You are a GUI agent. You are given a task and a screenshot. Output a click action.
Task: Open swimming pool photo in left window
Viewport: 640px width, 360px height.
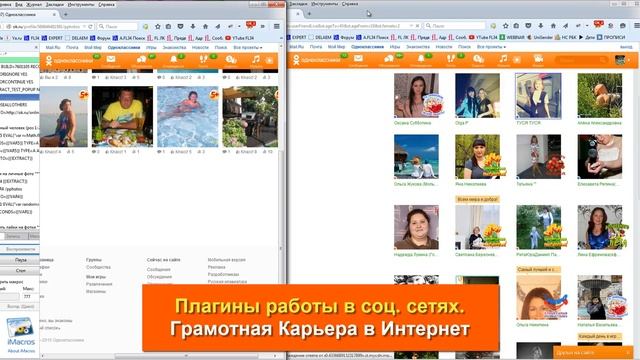point(188,116)
